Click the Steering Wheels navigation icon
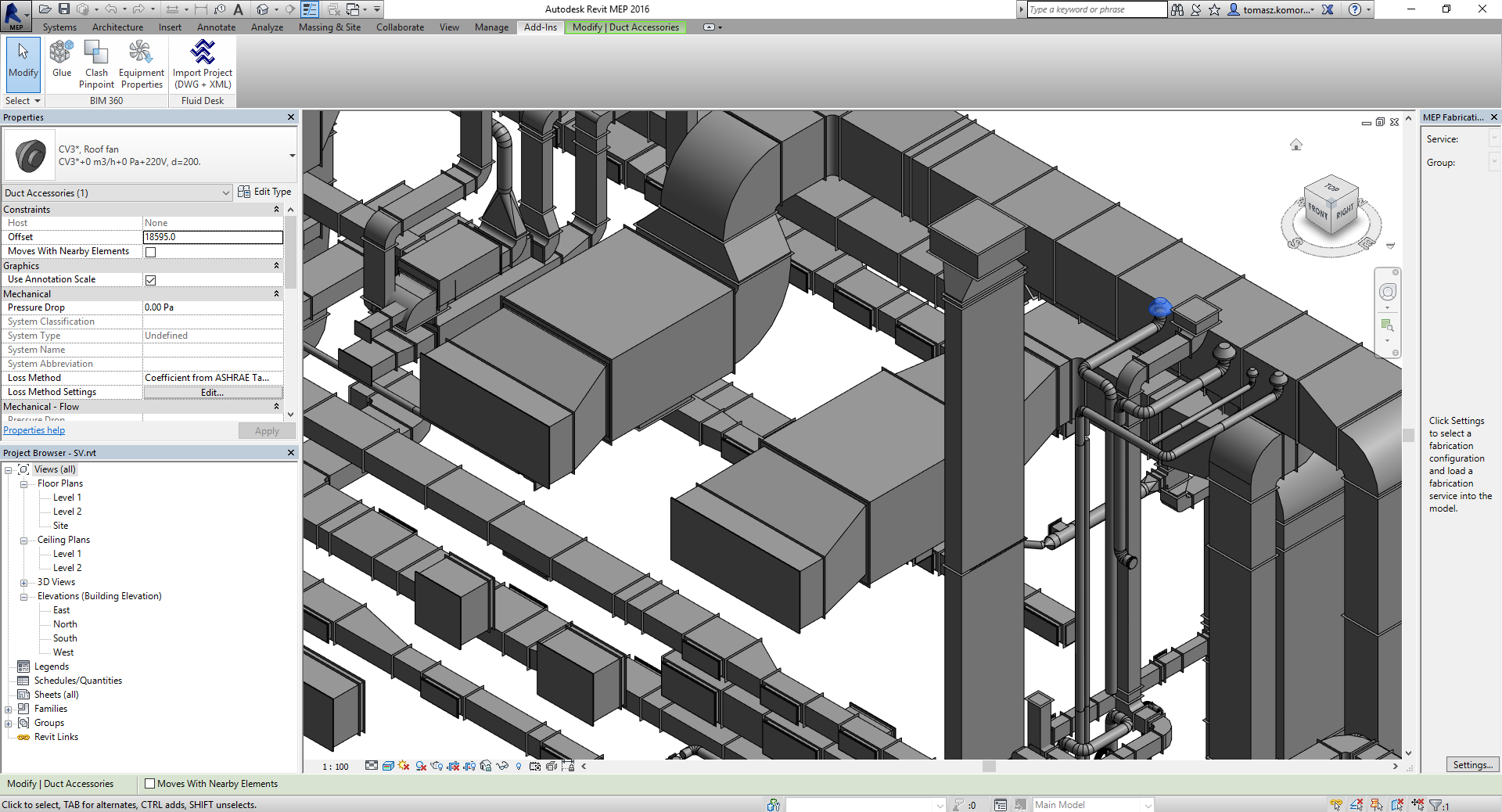 coord(1387,293)
